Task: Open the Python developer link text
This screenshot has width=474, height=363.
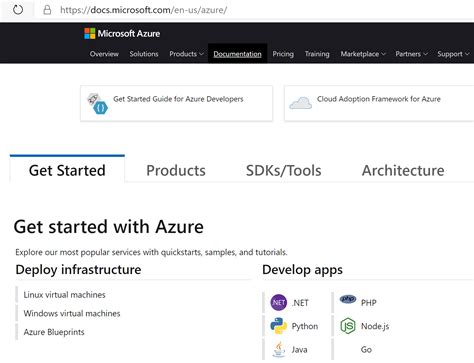Action: coord(305,326)
